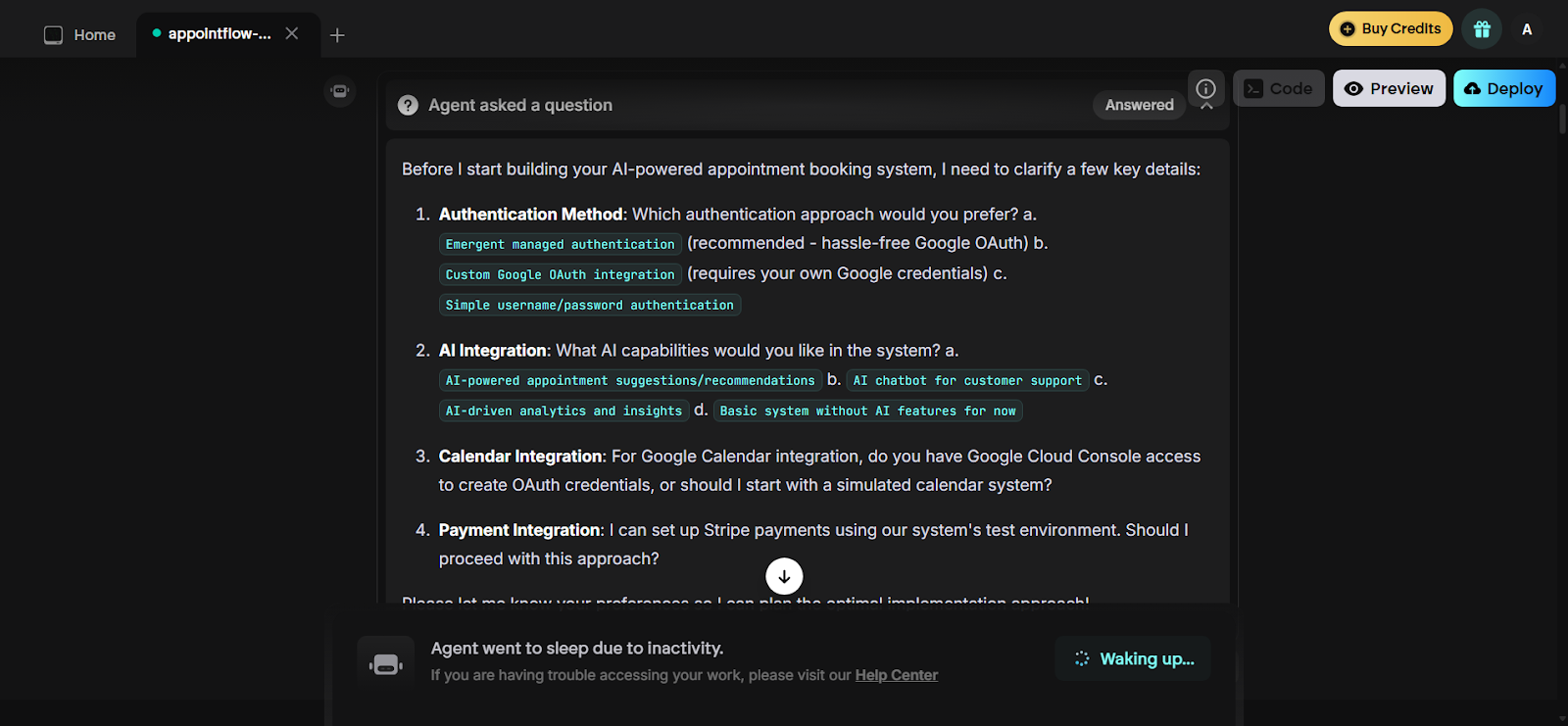Viewport: 1568px width, 726px height.
Task: Click Agent asked a question title
Action: coord(519,105)
